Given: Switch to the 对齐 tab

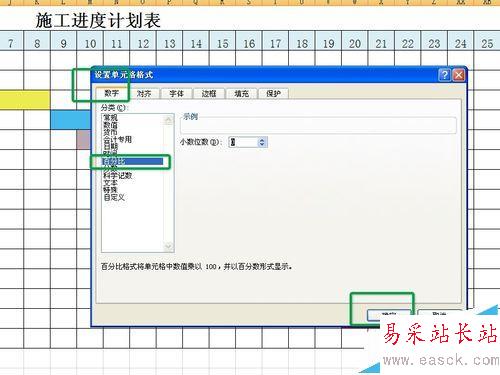Looking at the screenshot, I should coord(144,94).
